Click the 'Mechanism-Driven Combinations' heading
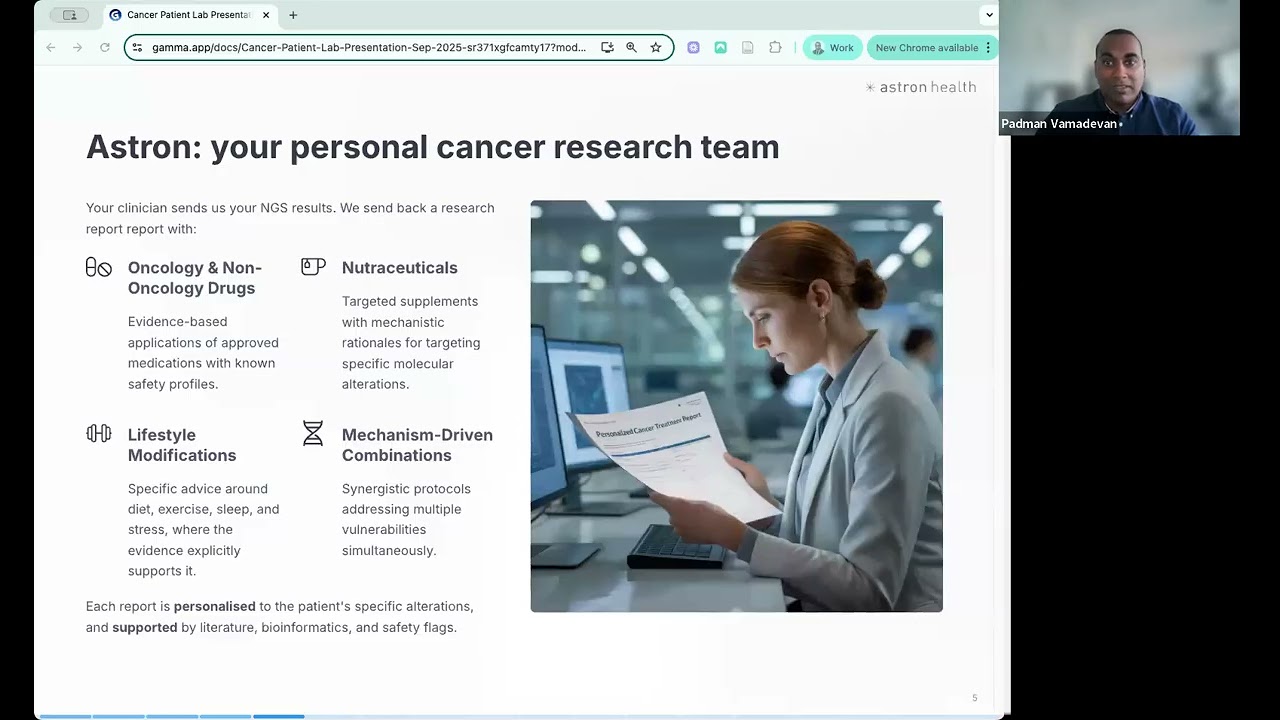This screenshot has height=720, width=1280. pyautogui.click(x=417, y=445)
